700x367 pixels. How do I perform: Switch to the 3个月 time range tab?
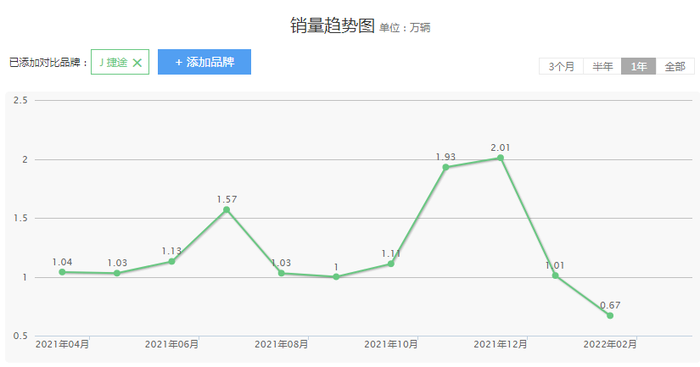coord(561,67)
